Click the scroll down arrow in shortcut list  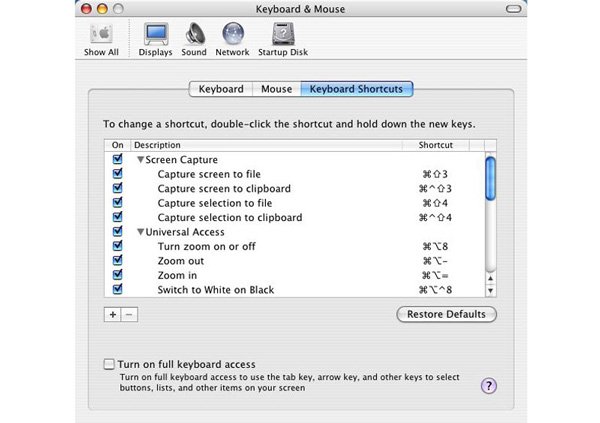pyautogui.click(x=490, y=291)
